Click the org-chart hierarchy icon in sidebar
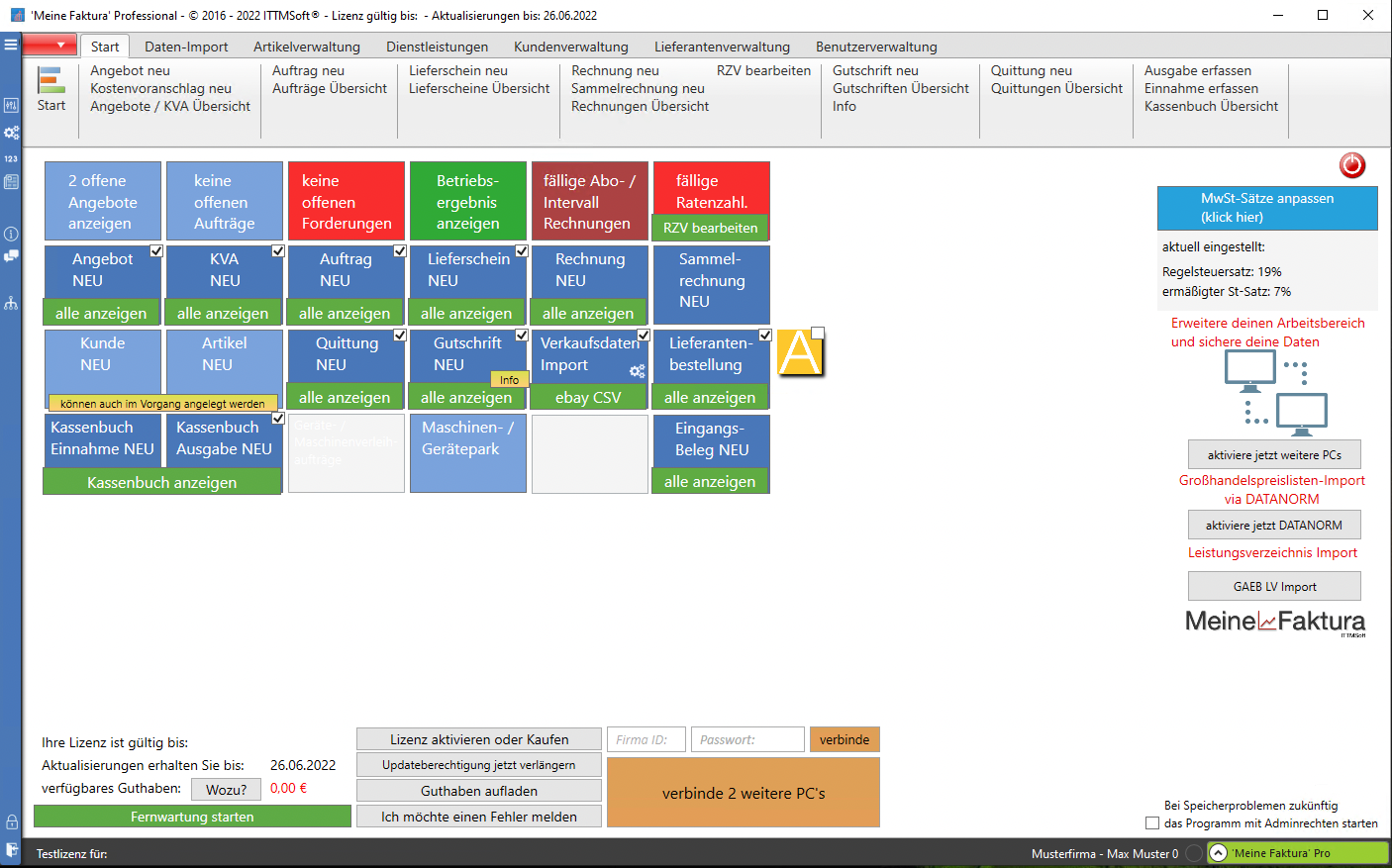The image size is (1392, 868). click(x=11, y=303)
